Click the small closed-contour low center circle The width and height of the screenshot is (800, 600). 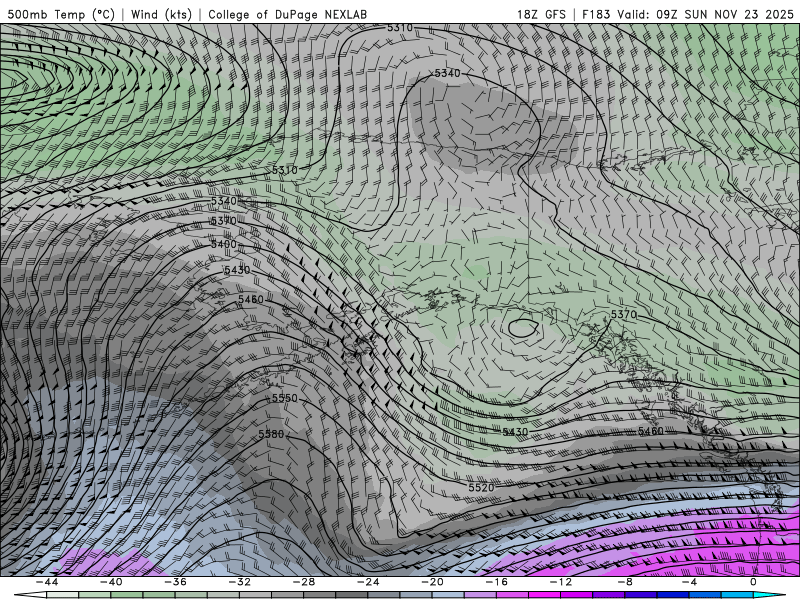pyautogui.click(x=523, y=328)
